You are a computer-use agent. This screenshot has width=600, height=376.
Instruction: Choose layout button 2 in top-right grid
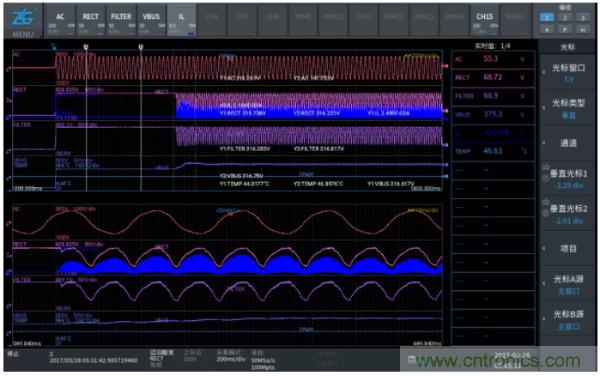click(x=565, y=18)
